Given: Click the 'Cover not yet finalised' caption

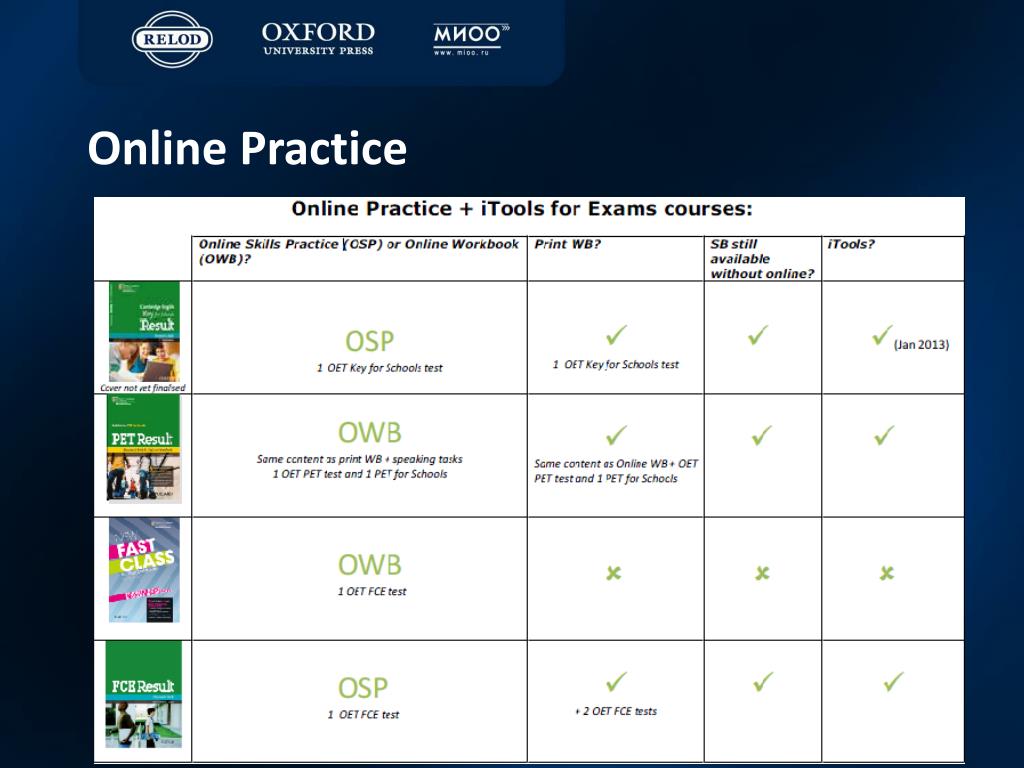Looking at the screenshot, I should click(143, 388).
